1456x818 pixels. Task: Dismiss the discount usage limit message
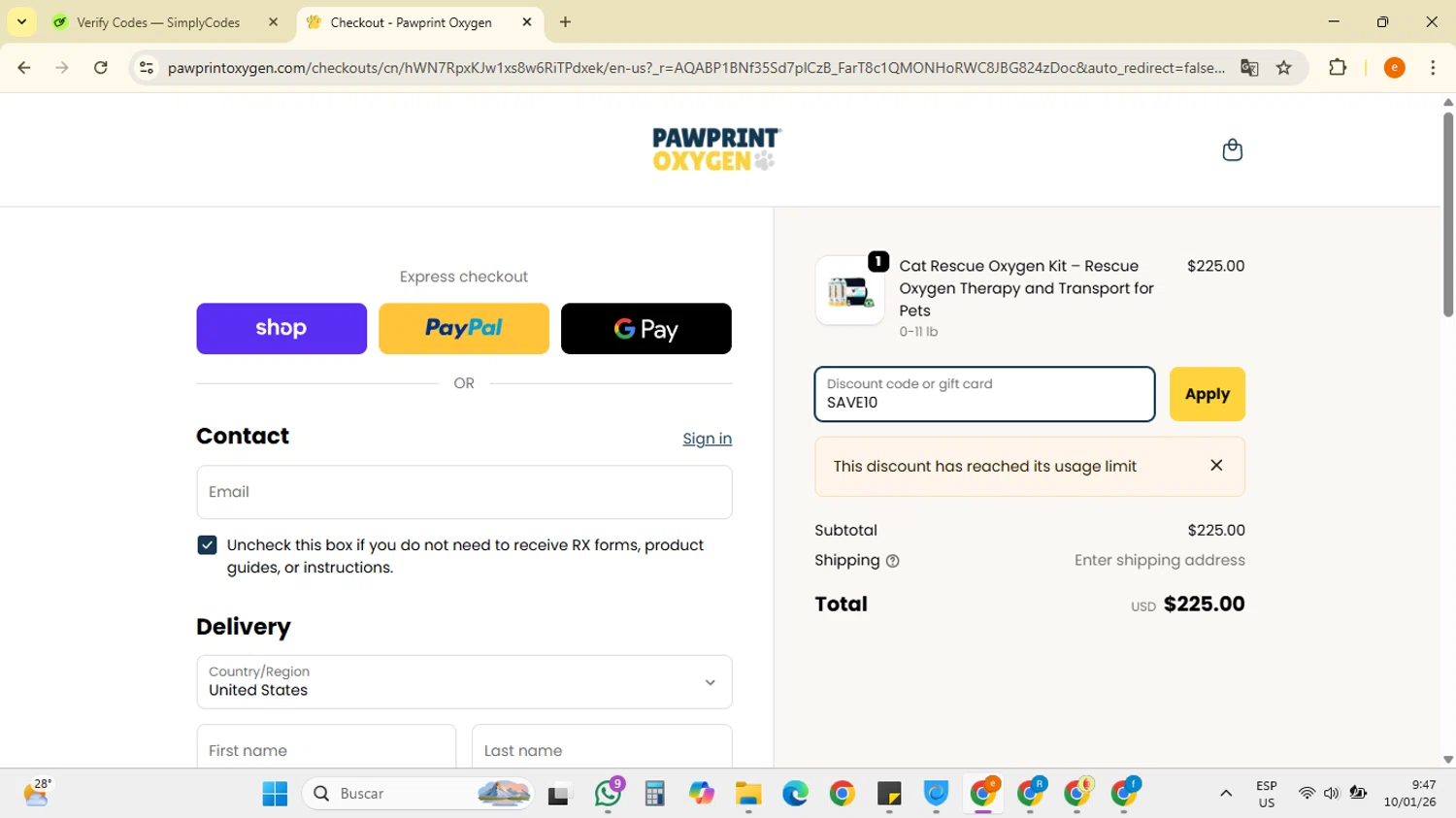[1216, 466]
